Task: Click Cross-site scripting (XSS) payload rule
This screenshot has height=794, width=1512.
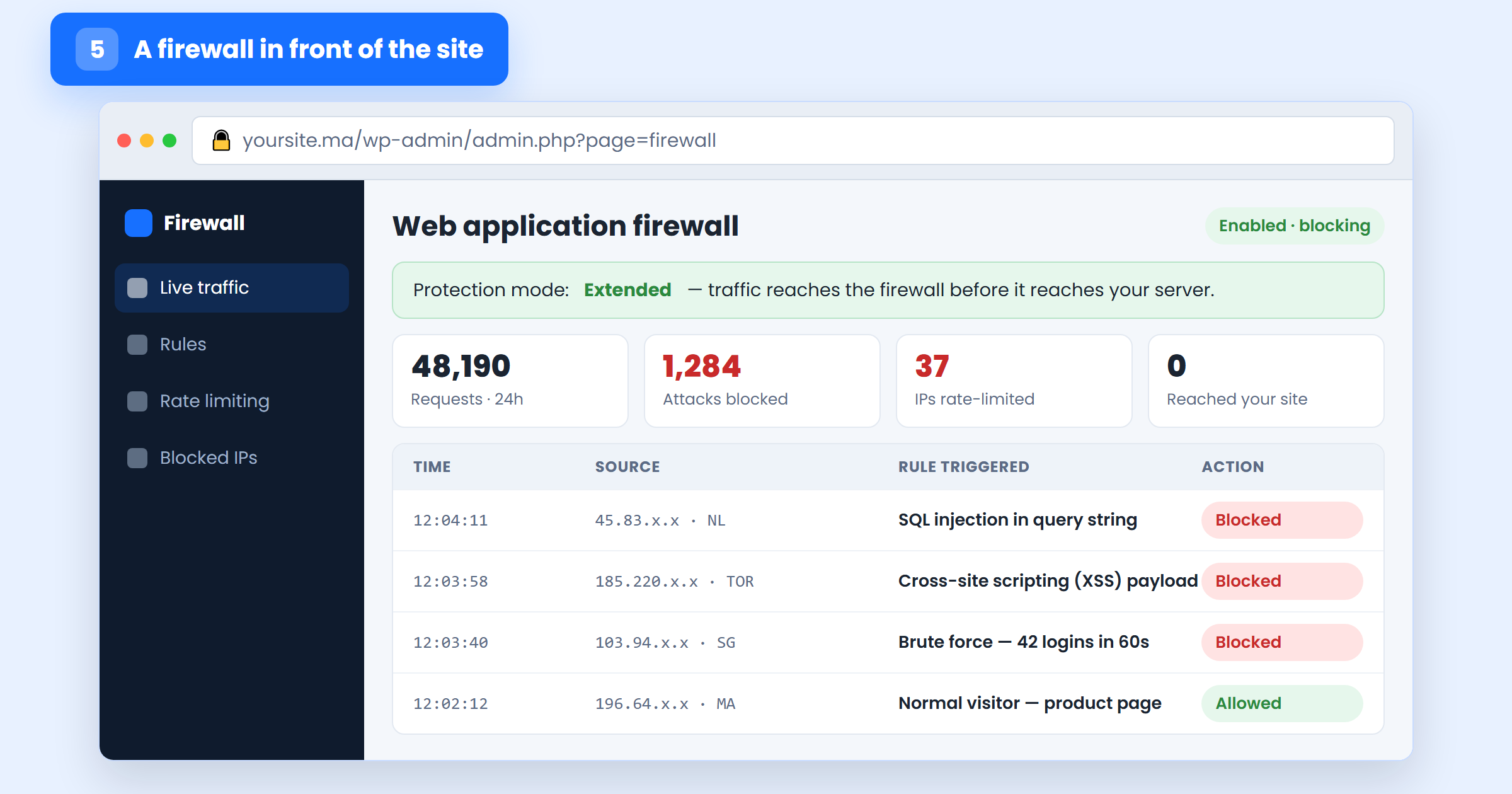Action: click(x=1048, y=581)
